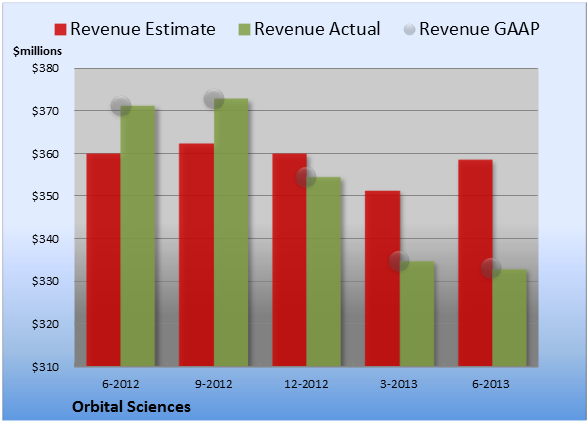The image size is (588, 422).
Task: Click the gray Revenue GAAP legend marker
Action: point(409,30)
